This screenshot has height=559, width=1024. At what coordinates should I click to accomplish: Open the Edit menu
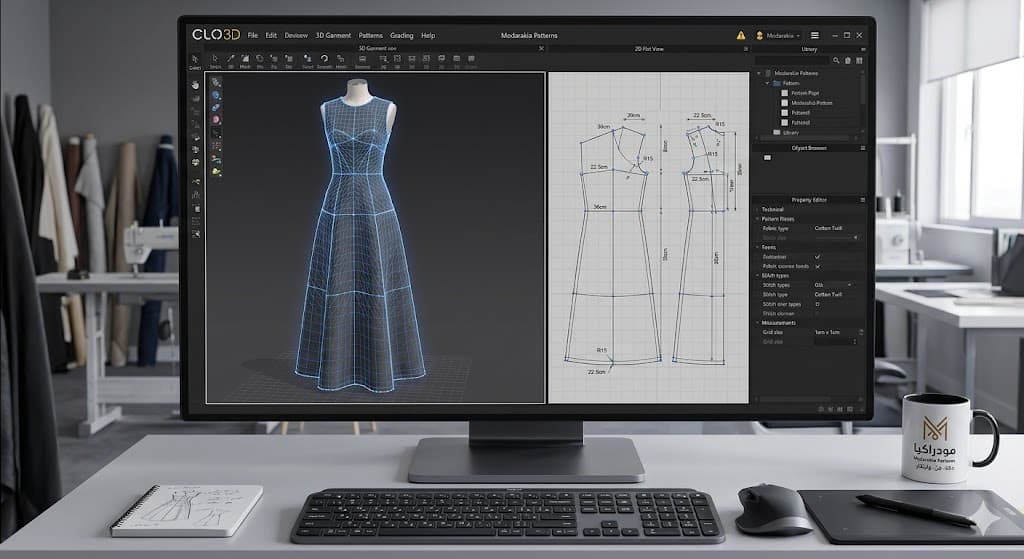(x=271, y=35)
